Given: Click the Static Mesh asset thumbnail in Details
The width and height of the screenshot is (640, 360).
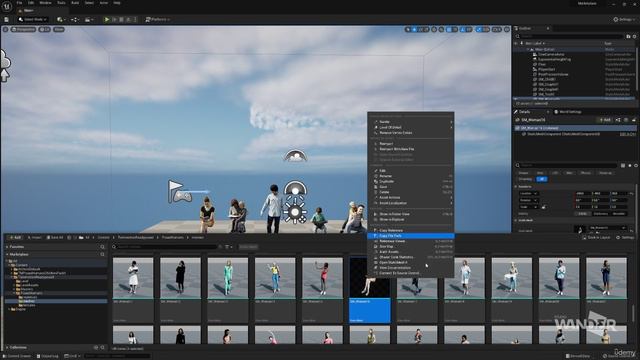Looking at the screenshot, I should [x=580, y=229].
